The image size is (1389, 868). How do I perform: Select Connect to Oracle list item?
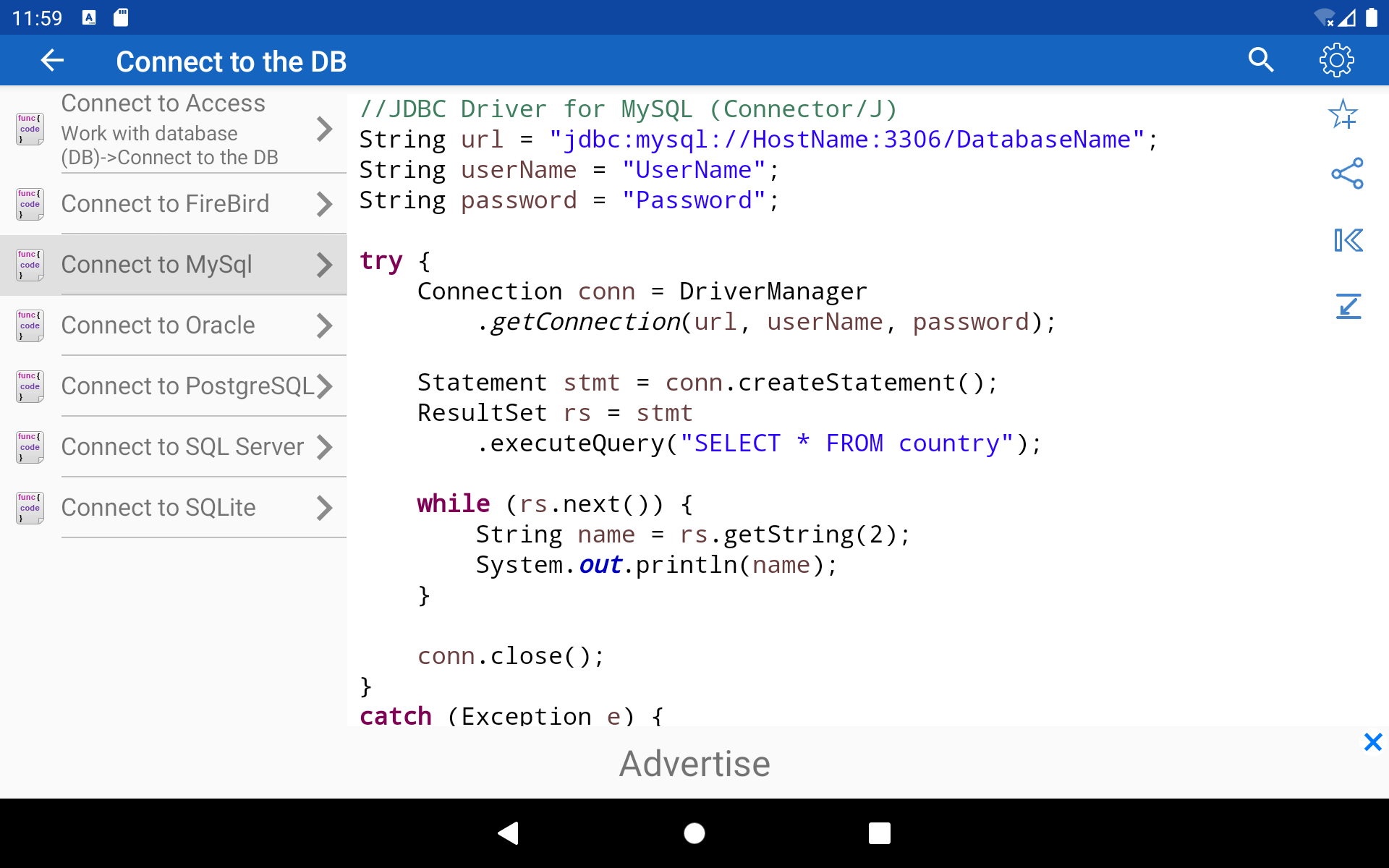tap(174, 326)
